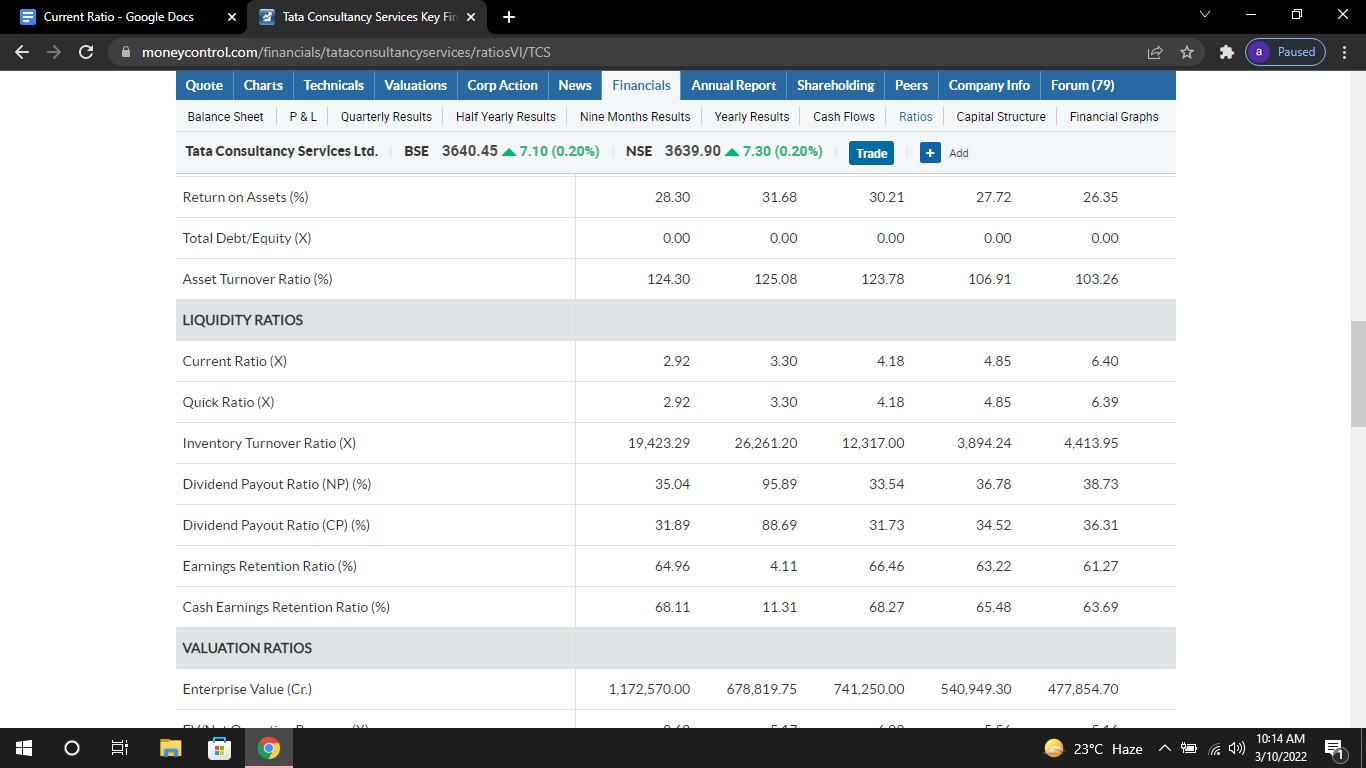Viewport: 1366px width, 768px height.
Task: Open the News tab
Action: point(575,85)
